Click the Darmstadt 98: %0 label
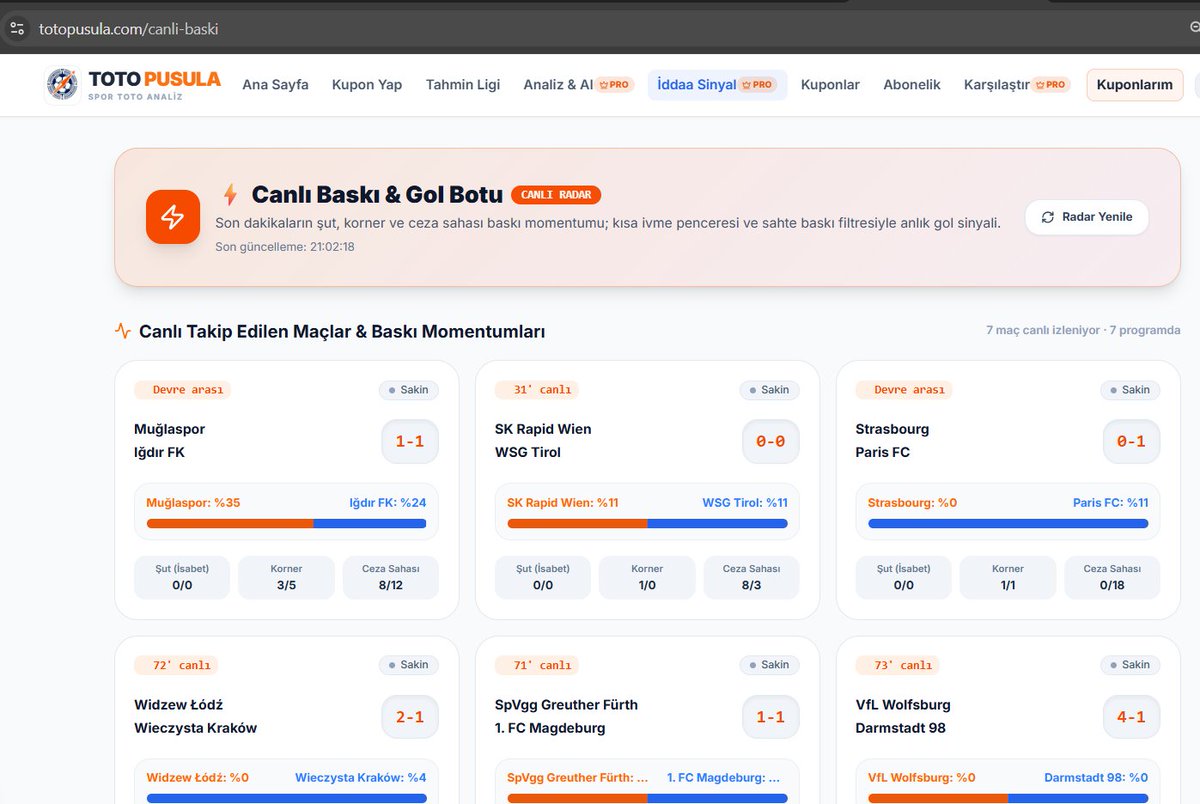 [x=1096, y=778]
